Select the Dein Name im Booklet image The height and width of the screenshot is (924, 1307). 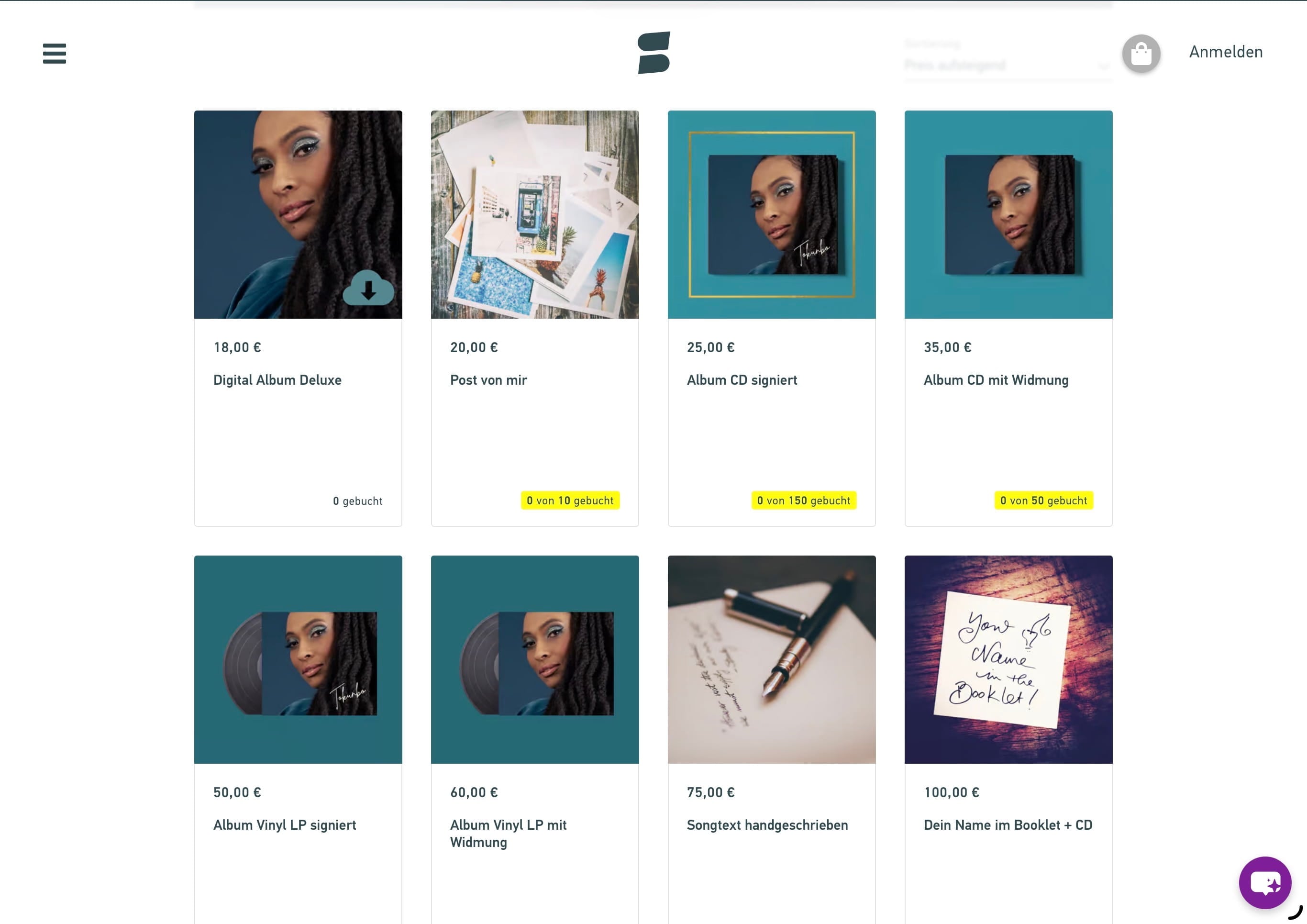click(x=1008, y=659)
